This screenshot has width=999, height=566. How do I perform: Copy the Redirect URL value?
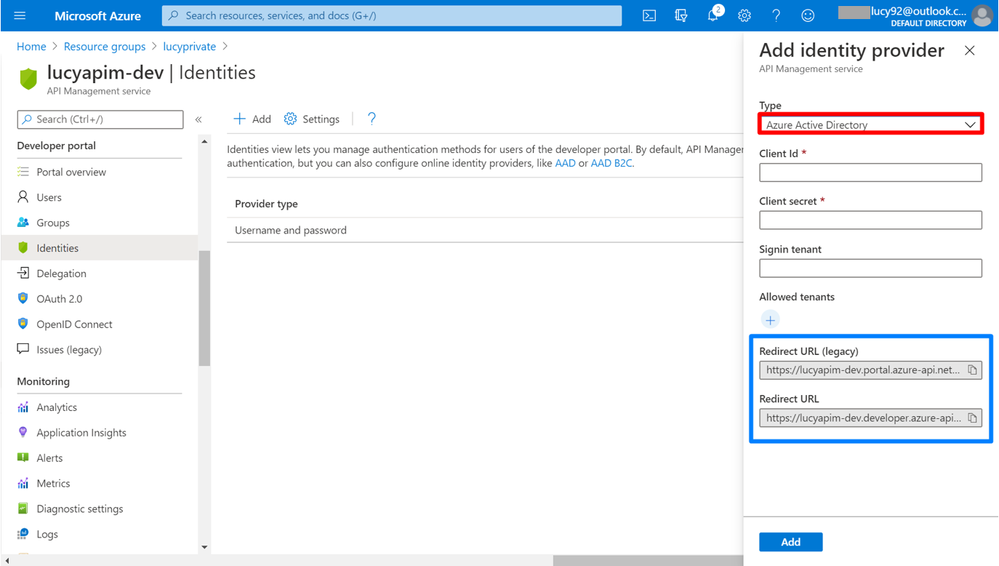[x=972, y=417]
